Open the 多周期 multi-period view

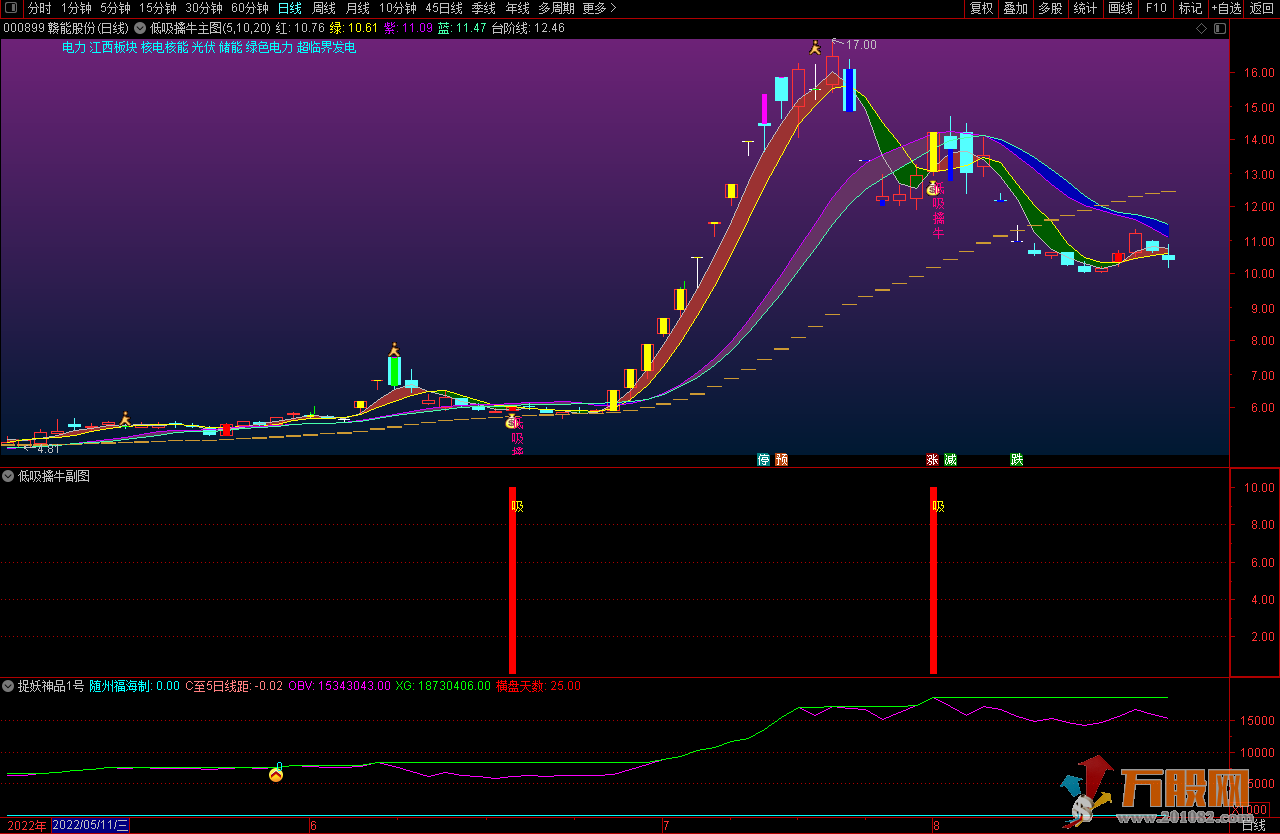556,8
